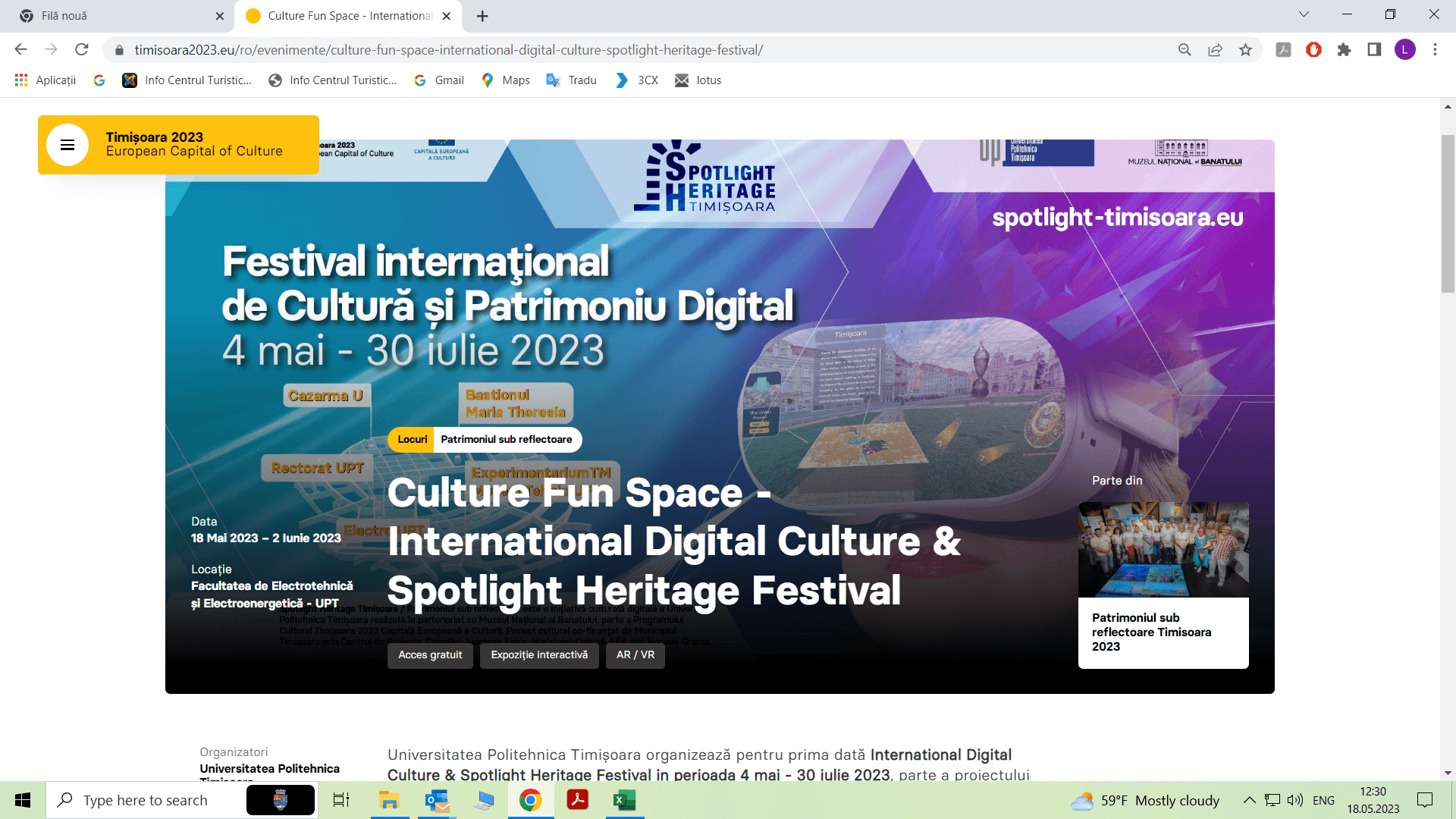Open the Maps bookmark
The width and height of the screenshot is (1456, 819).
click(506, 80)
